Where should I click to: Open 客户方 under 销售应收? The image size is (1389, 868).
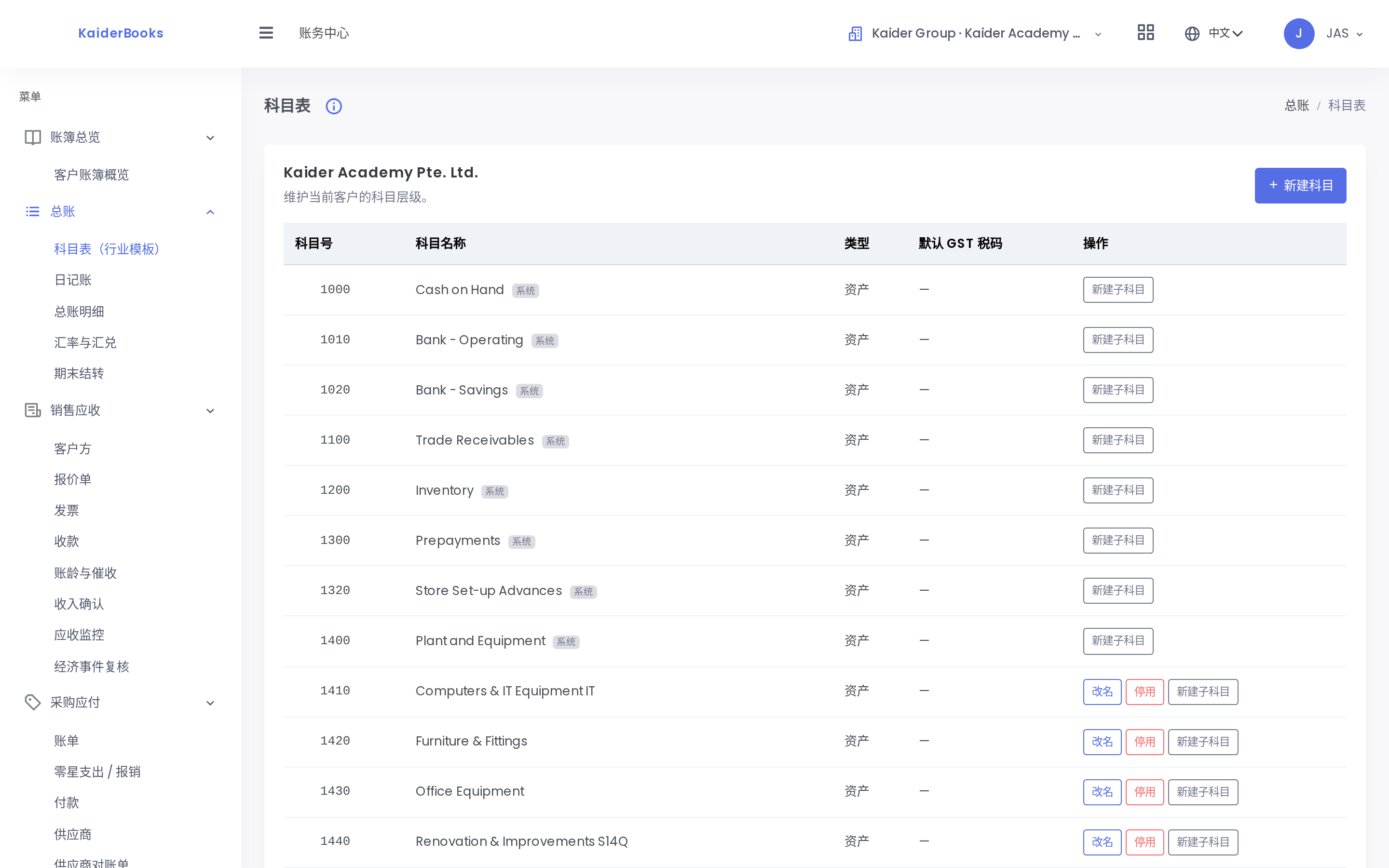(72, 448)
